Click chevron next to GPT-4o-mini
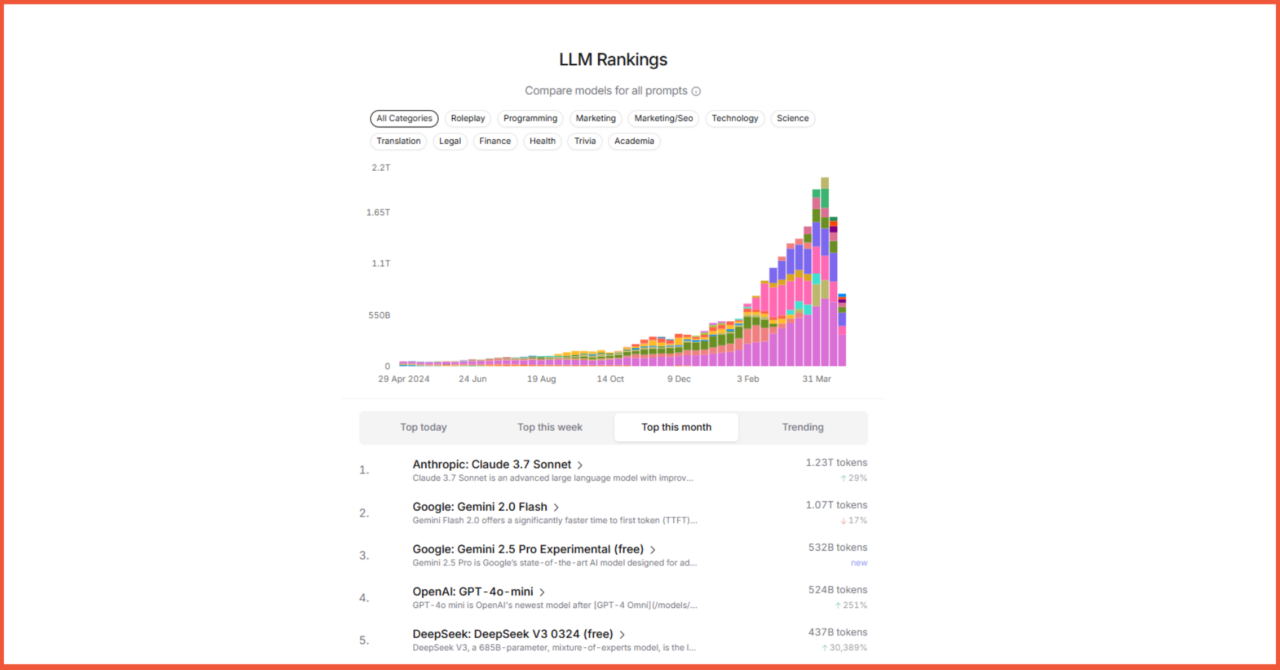1280x670 pixels. point(542,592)
